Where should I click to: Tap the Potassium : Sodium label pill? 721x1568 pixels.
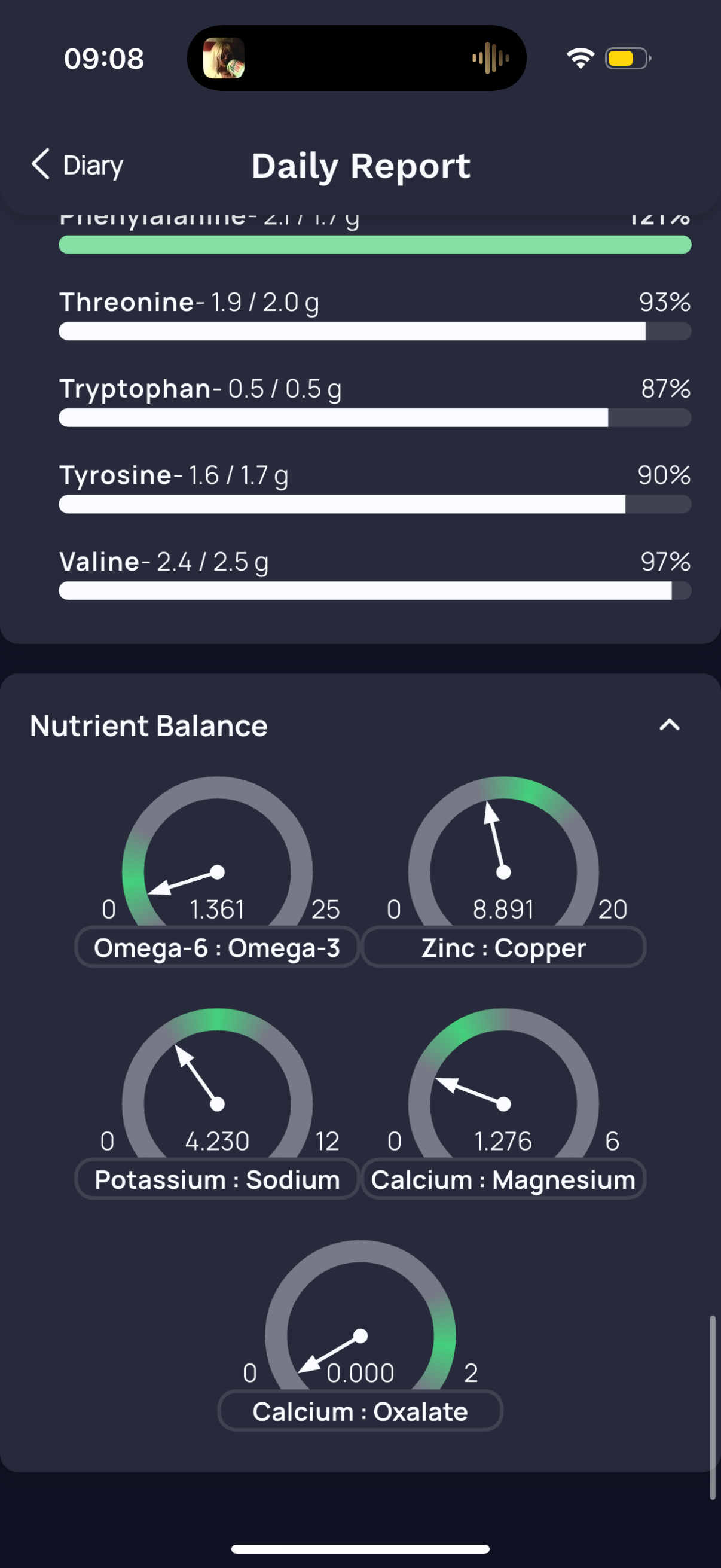pyautogui.click(x=217, y=1179)
